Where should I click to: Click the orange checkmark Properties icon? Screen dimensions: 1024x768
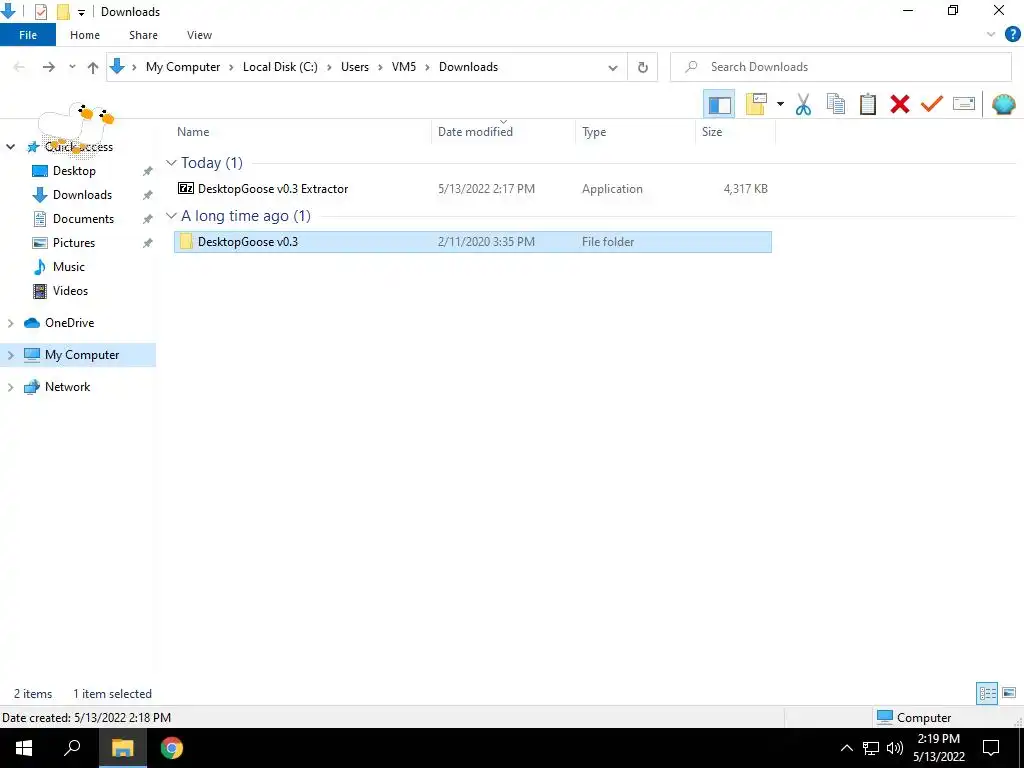pos(931,104)
